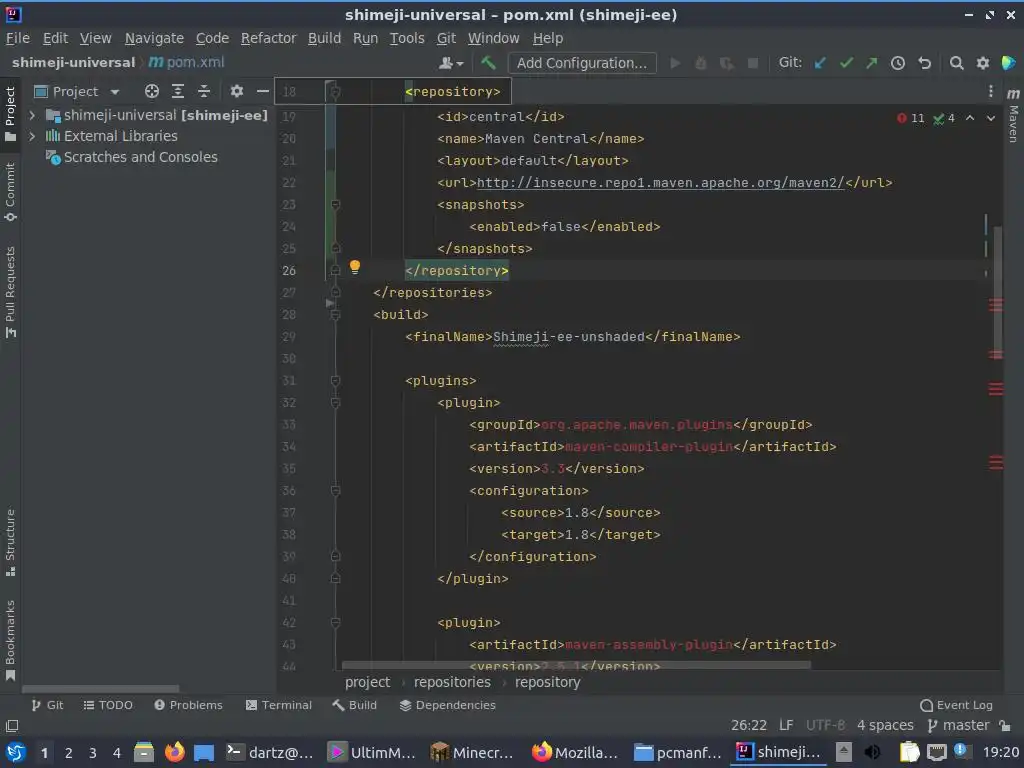
Task: Open the Event Log
Action: tap(957, 705)
